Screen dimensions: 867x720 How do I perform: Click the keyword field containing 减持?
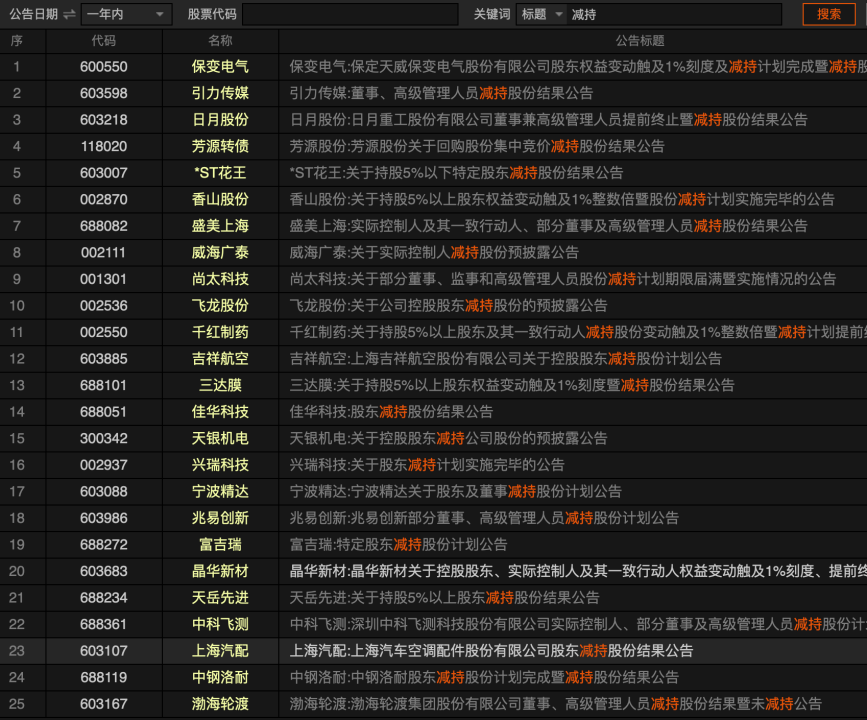click(x=675, y=14)
